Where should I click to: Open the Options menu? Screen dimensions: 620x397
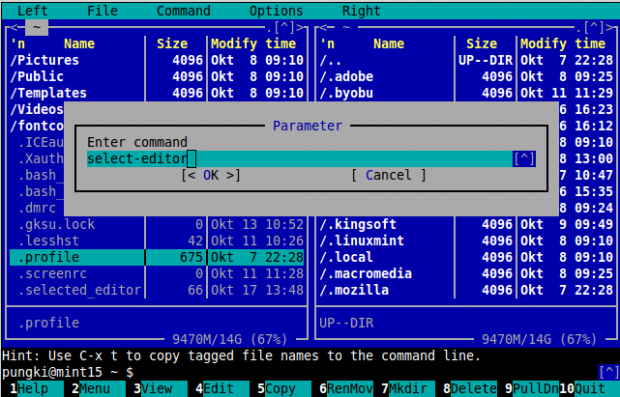point(276,11)
